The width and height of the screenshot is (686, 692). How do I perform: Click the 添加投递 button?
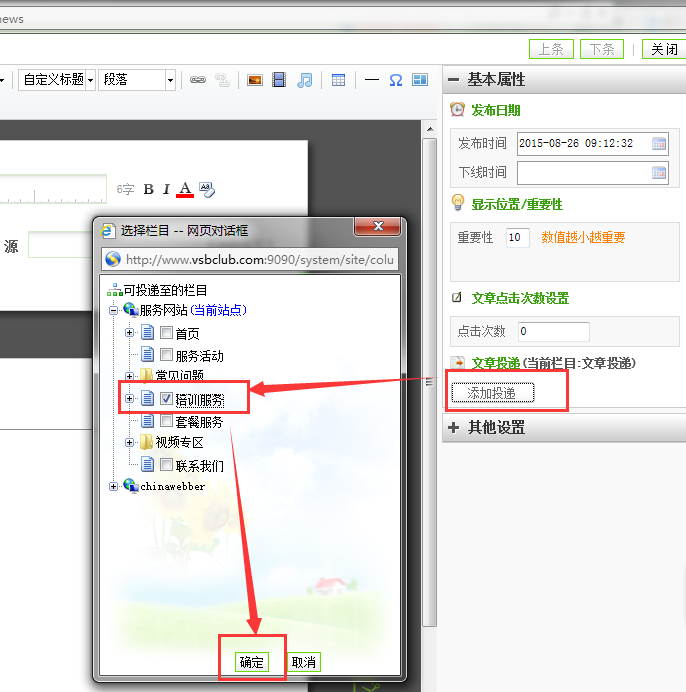pos(493,393)
